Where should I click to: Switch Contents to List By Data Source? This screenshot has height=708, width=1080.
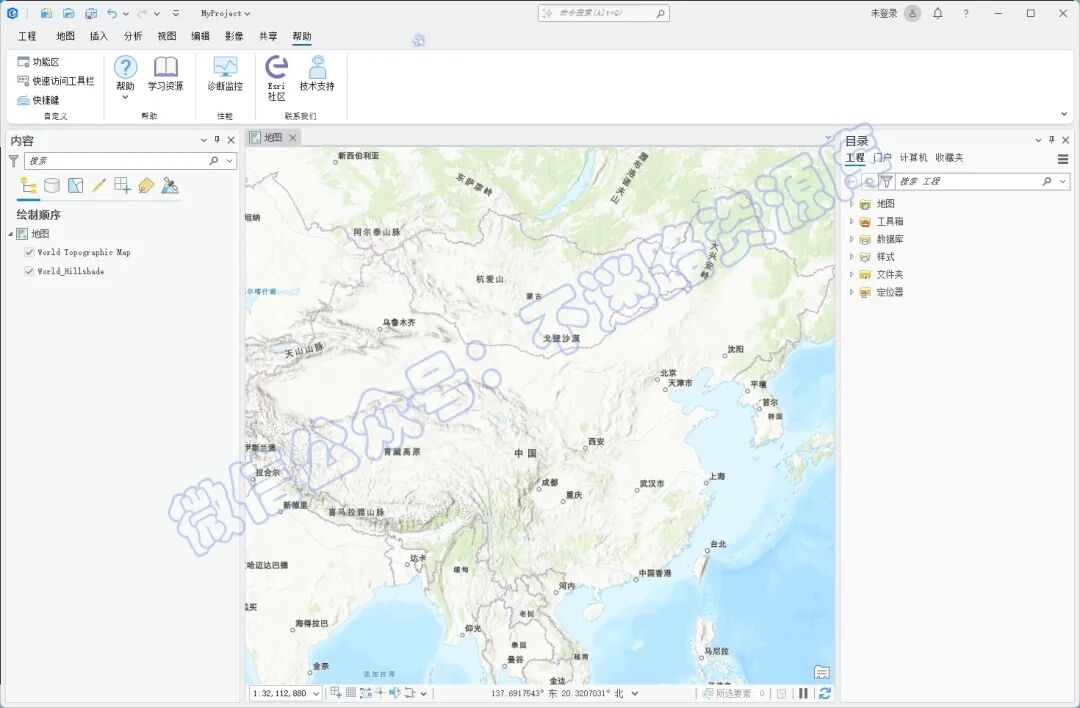[52, 185]
